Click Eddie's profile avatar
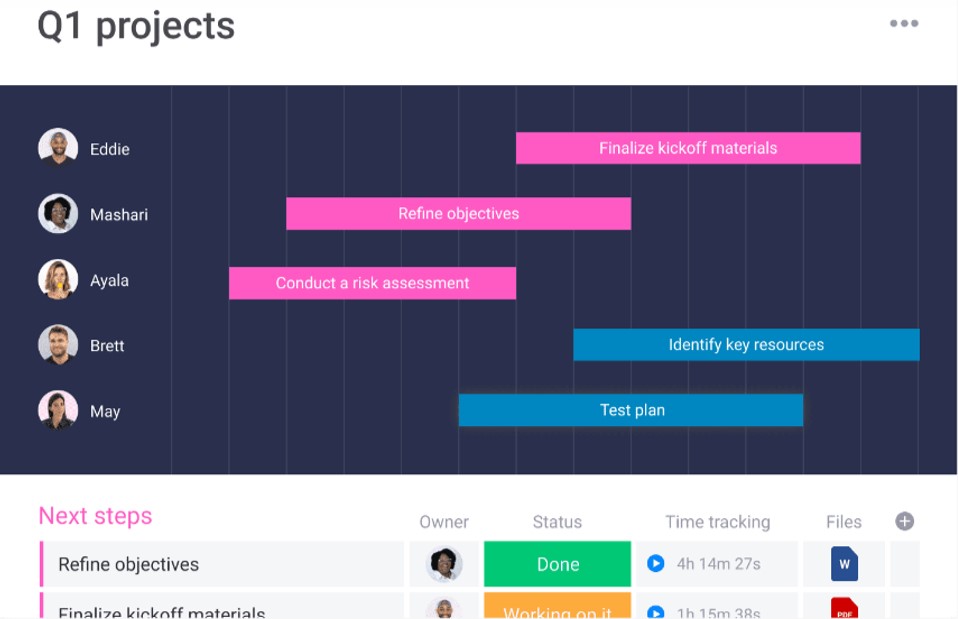 58,149
